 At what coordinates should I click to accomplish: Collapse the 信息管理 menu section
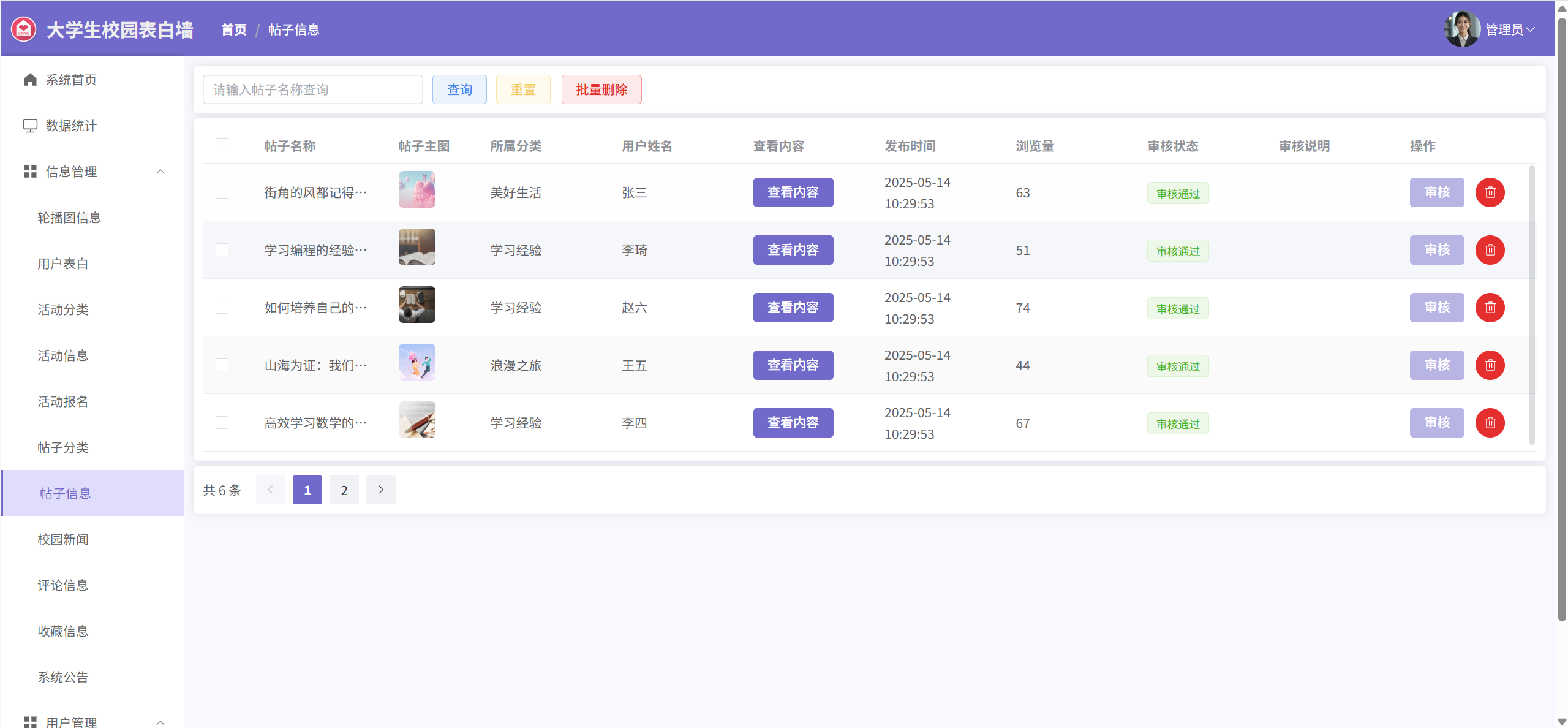pyautogui.click(x=160, y=172)
